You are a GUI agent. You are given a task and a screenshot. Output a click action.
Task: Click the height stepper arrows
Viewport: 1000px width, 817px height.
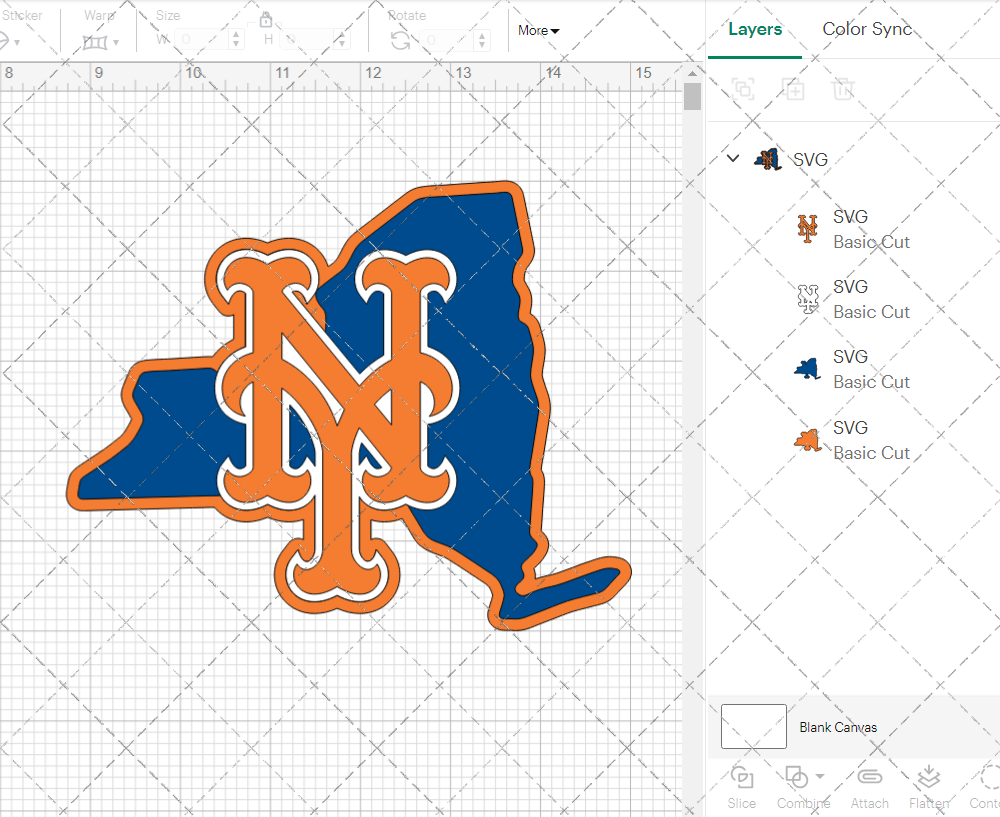point(342,40)
